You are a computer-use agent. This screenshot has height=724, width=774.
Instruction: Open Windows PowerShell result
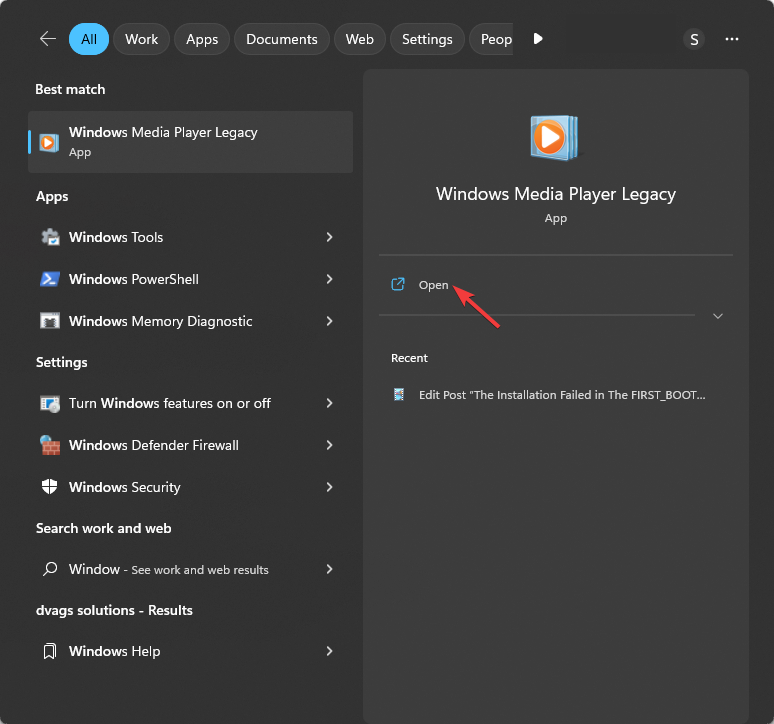pos(191,279)
